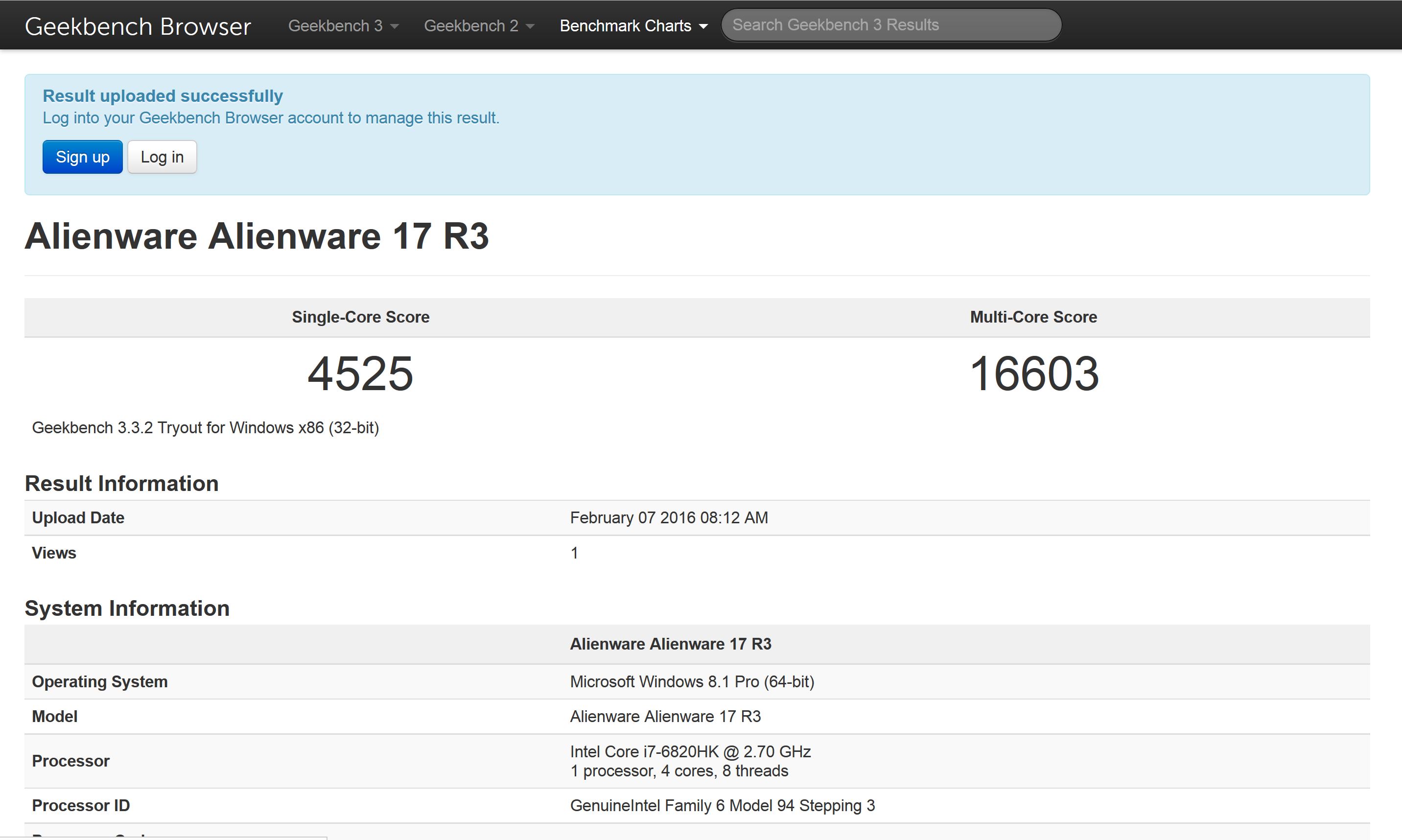Viewport: 1402px width, 840px height.
Task: Select the Operating System row label
Action: point(99,681)
